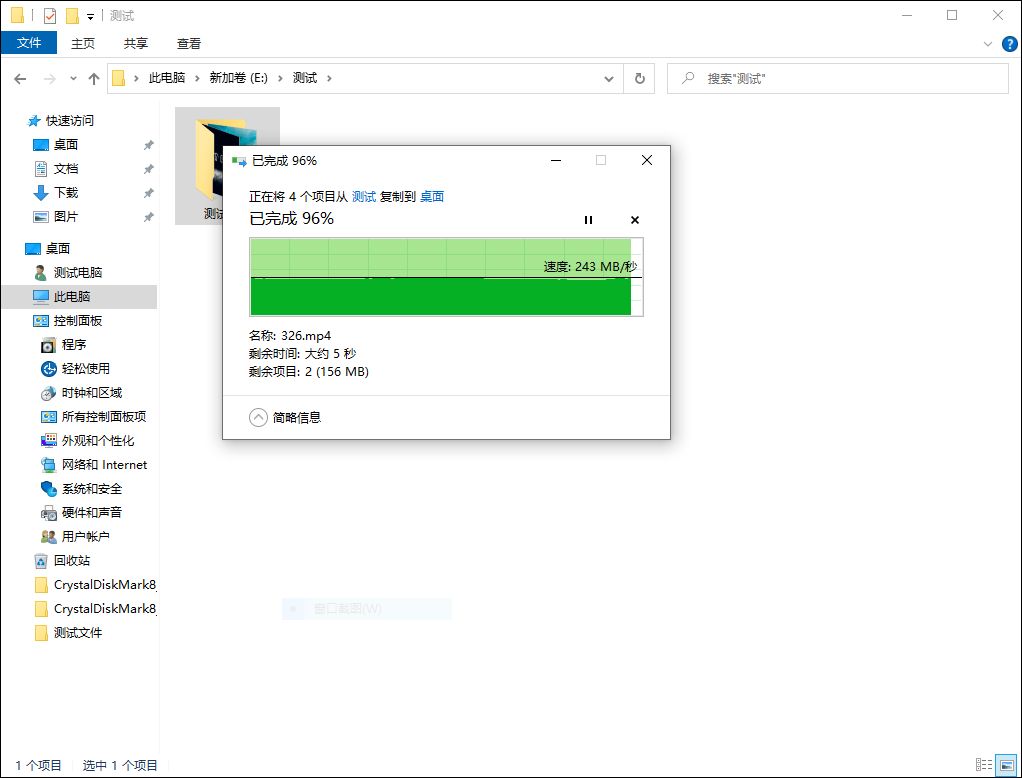1022x778 pixels.
Task: Open customize quick access toolbar dropdown
Action: [x=91, y=16]
